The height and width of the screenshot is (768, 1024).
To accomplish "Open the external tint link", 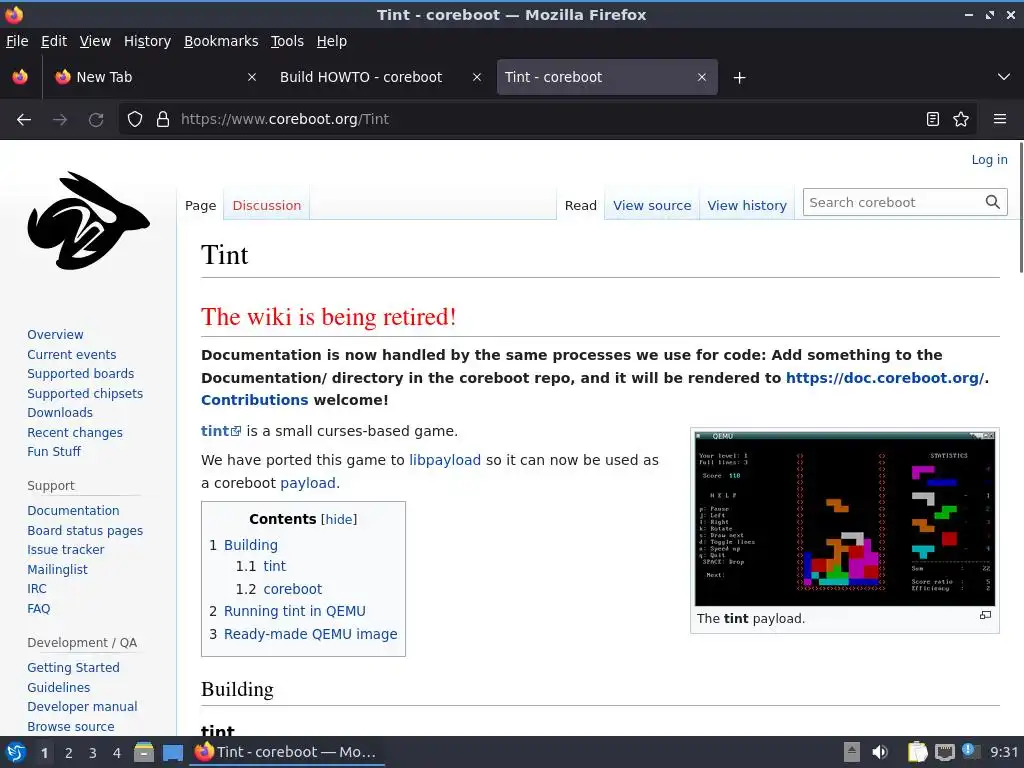I will 221,431.
